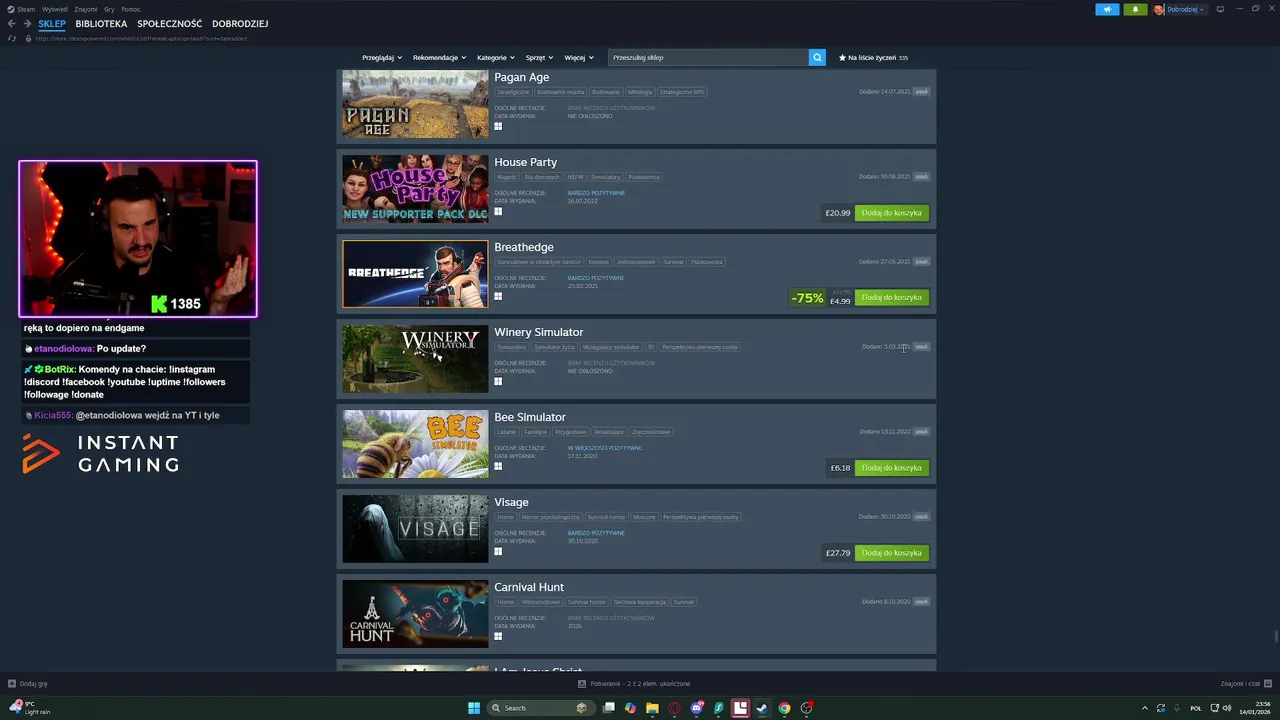Viewport: 1280px width, 720px height.
Task: Click the Dodaj grę plus icon
Action: pos(12,684)
